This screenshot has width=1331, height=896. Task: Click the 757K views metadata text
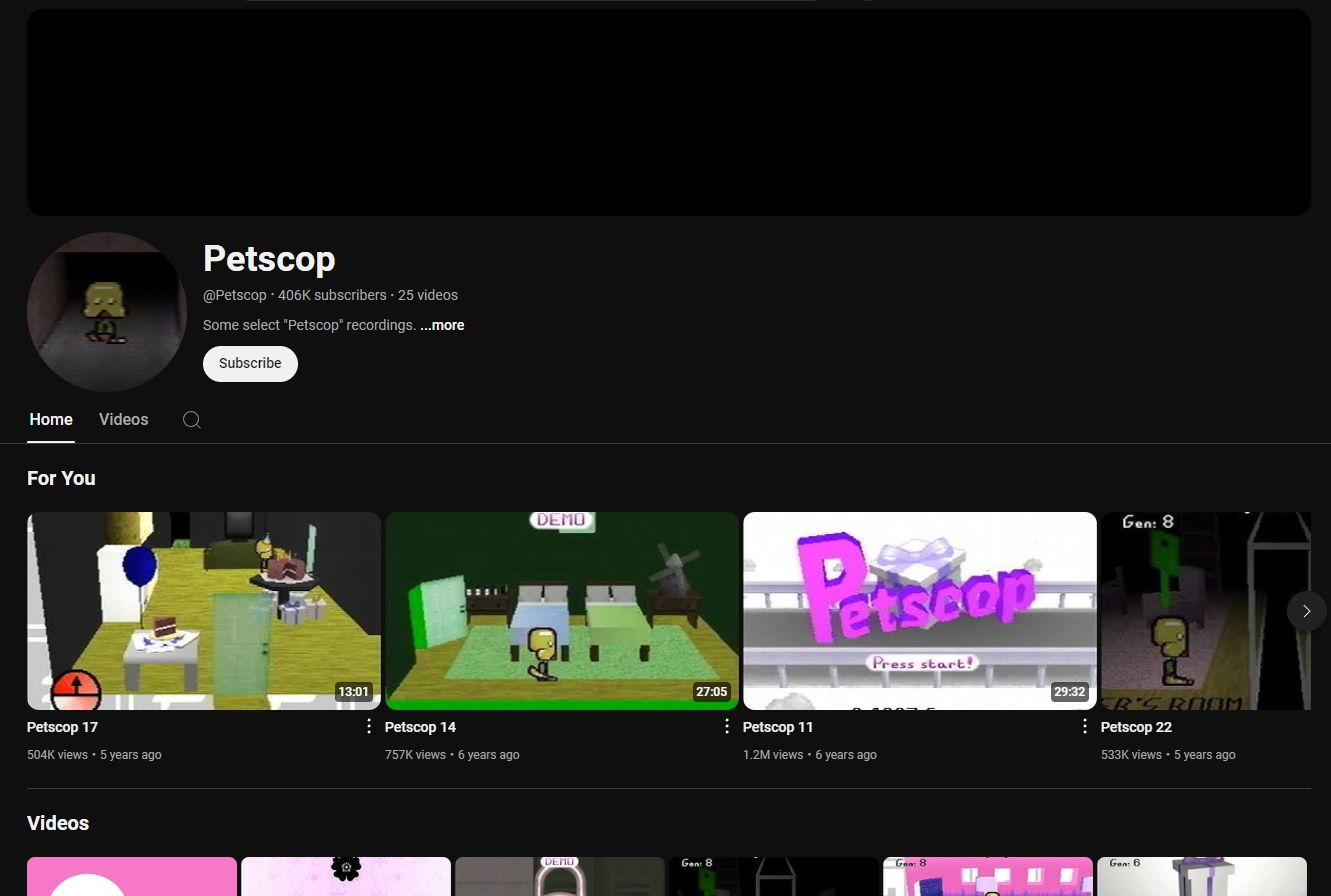pos(415,755)
